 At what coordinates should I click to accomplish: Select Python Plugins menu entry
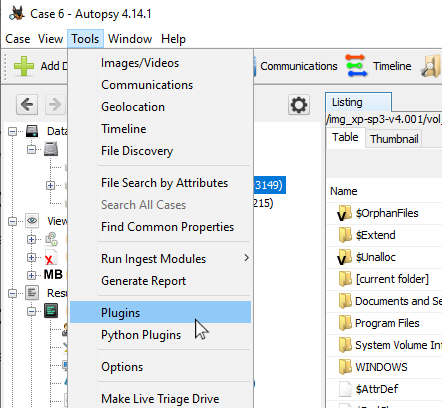pos(160,335)
